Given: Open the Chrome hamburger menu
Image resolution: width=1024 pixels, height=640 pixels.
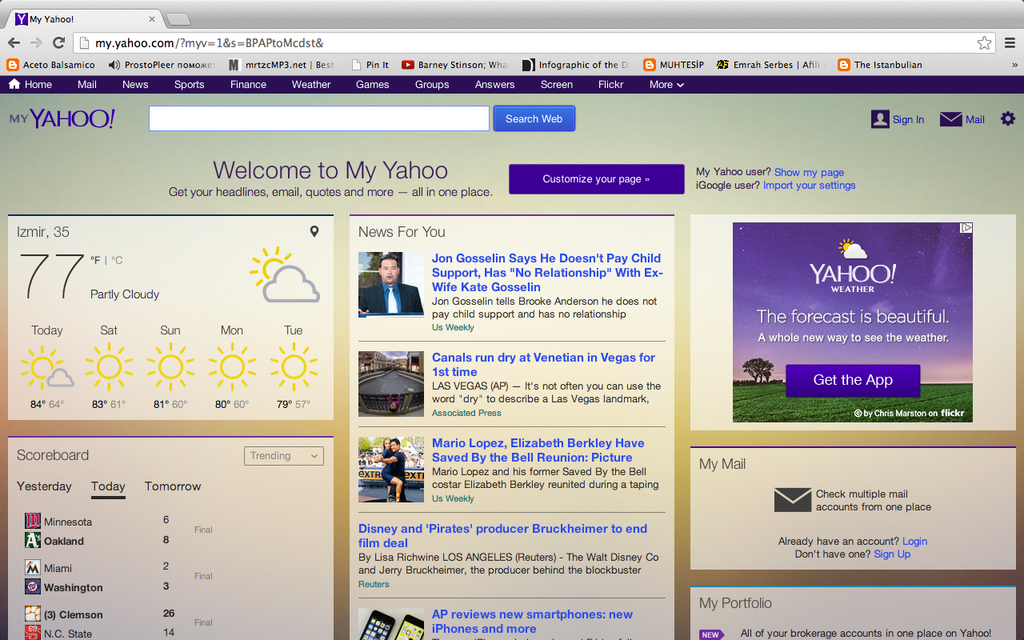Looking at the screenshot, I should [1009, 43].
